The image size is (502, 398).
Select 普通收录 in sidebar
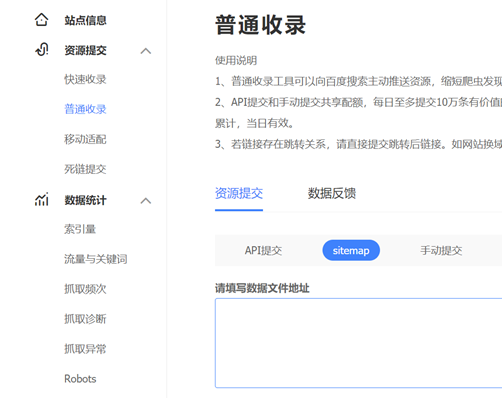85,109
